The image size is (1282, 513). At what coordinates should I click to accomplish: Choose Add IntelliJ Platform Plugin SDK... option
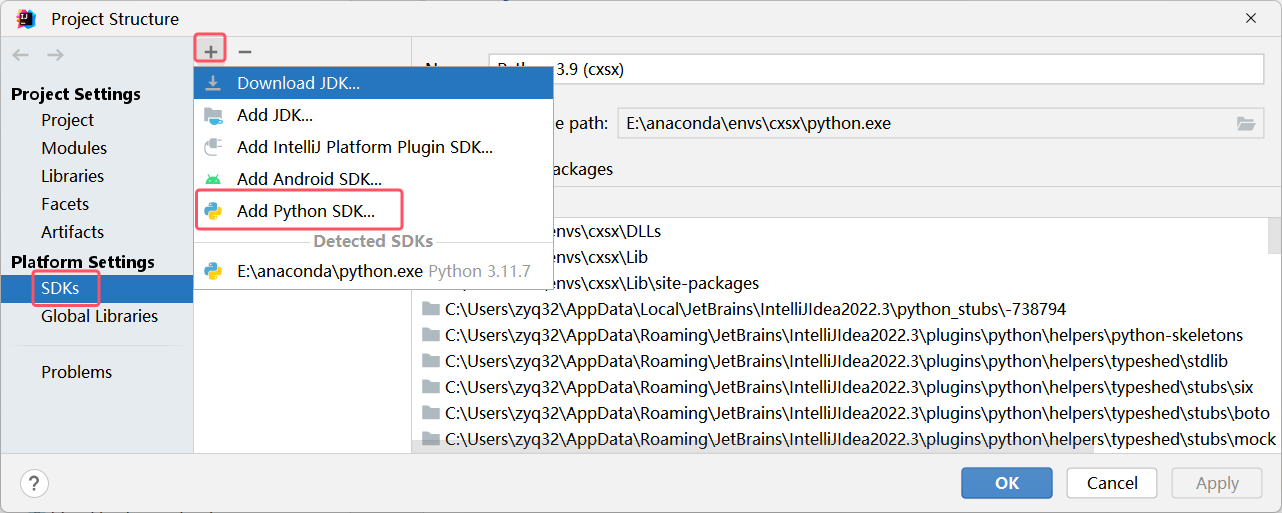point(373,147)
